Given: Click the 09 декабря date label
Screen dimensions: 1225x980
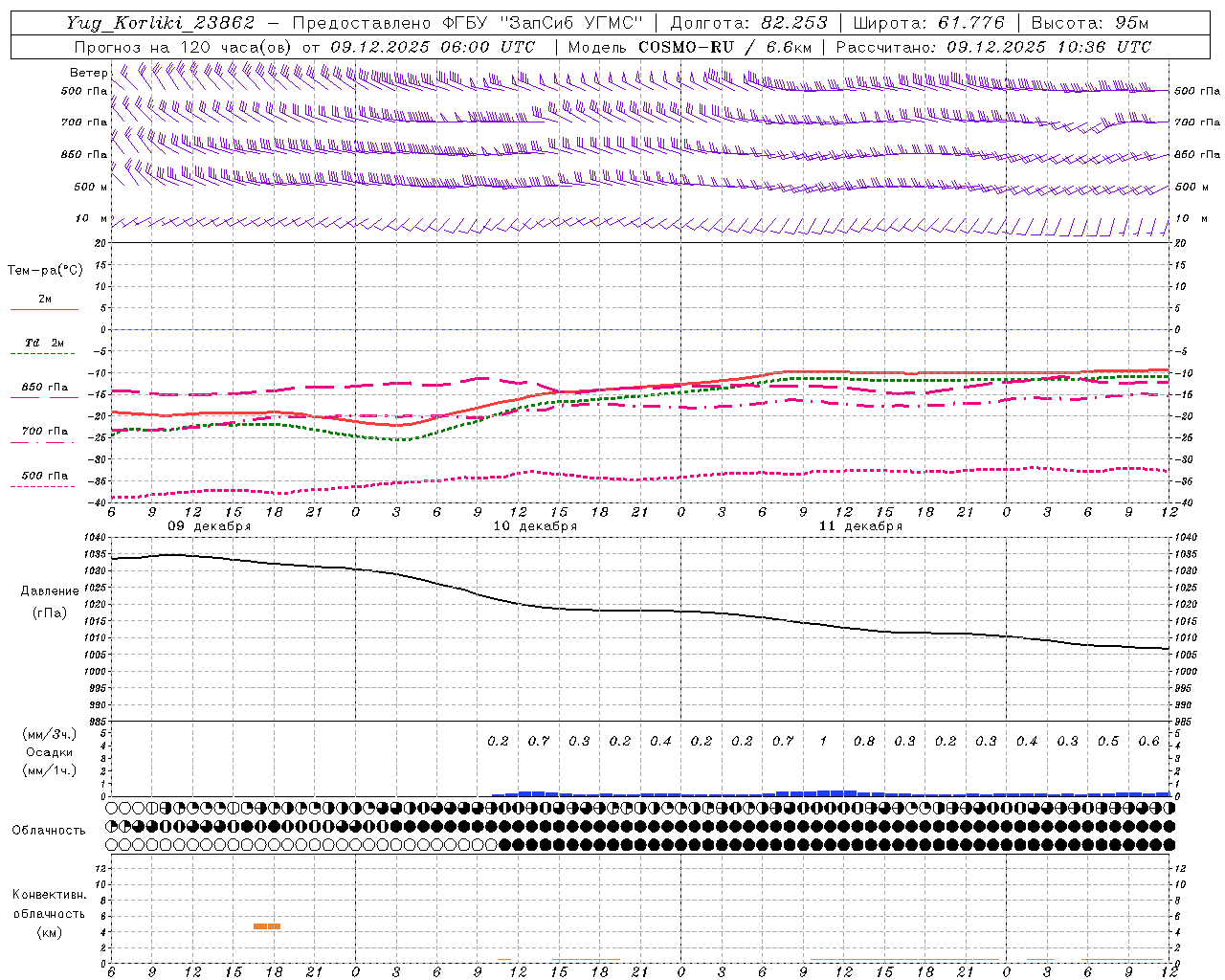Looking at the screenshot, I should [210, 526].
